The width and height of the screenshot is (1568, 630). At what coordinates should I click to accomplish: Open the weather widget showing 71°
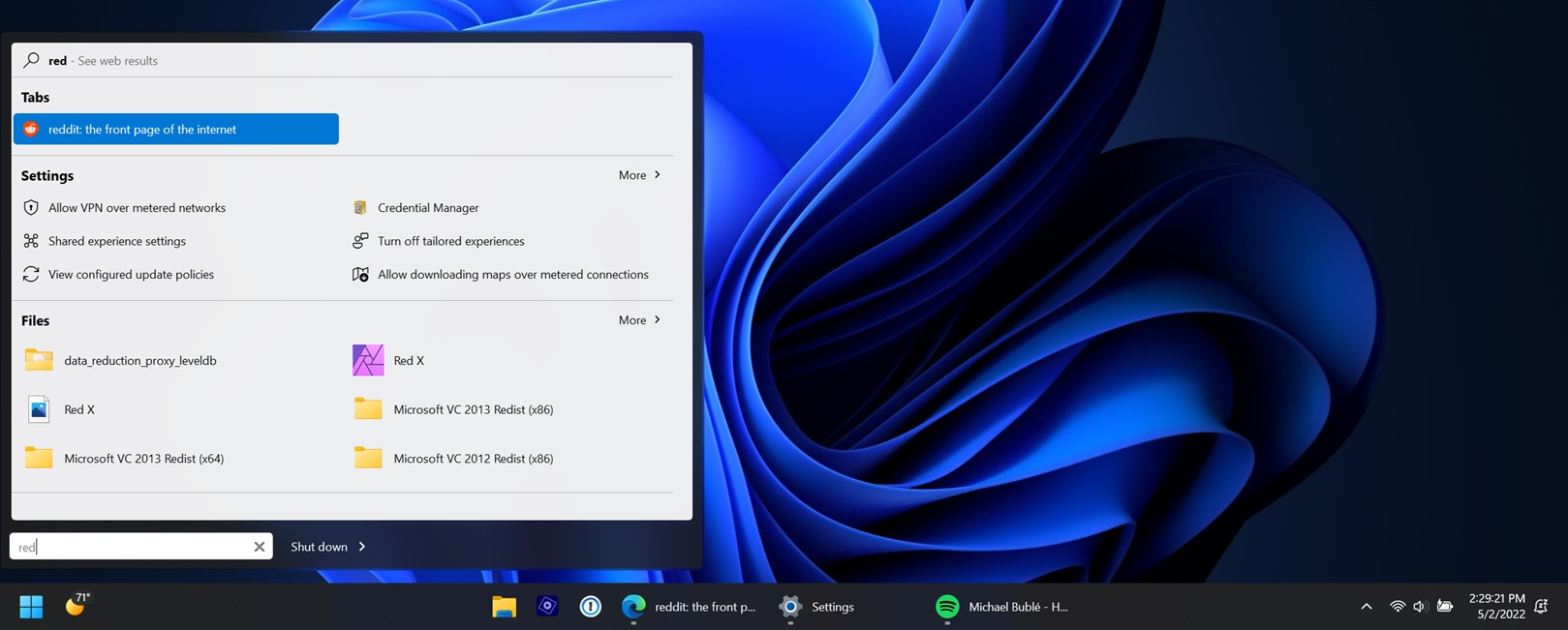click(77, 605)
